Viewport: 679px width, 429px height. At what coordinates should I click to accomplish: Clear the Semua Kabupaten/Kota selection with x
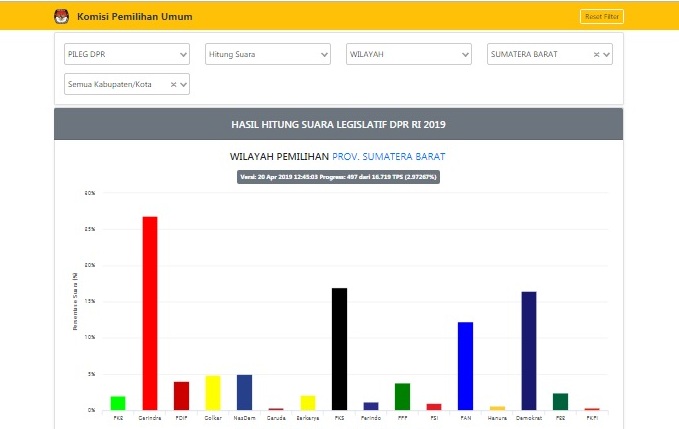point(173,85)
